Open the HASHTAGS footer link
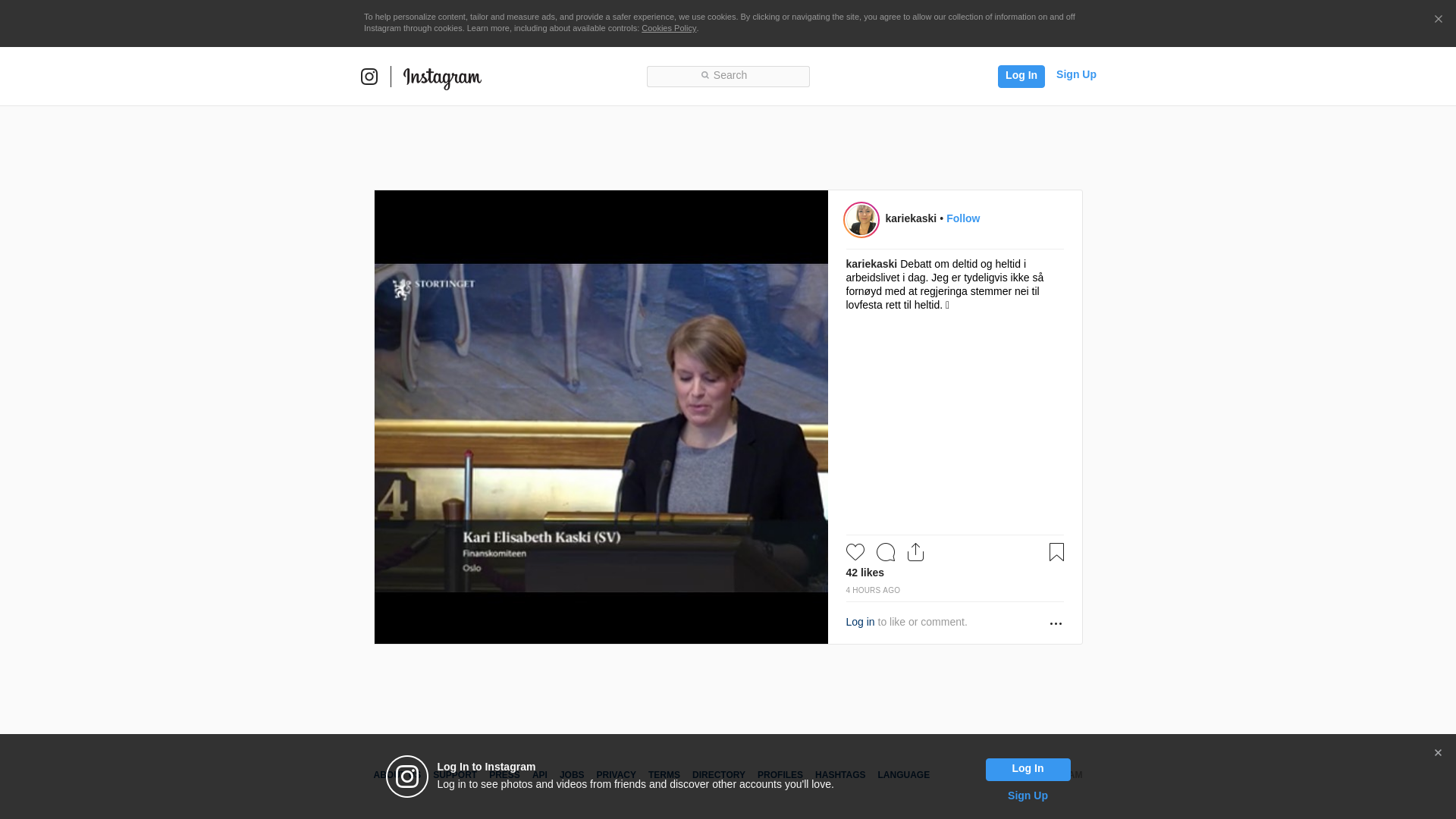1456x819 pixels. click(x=840, y=775)
